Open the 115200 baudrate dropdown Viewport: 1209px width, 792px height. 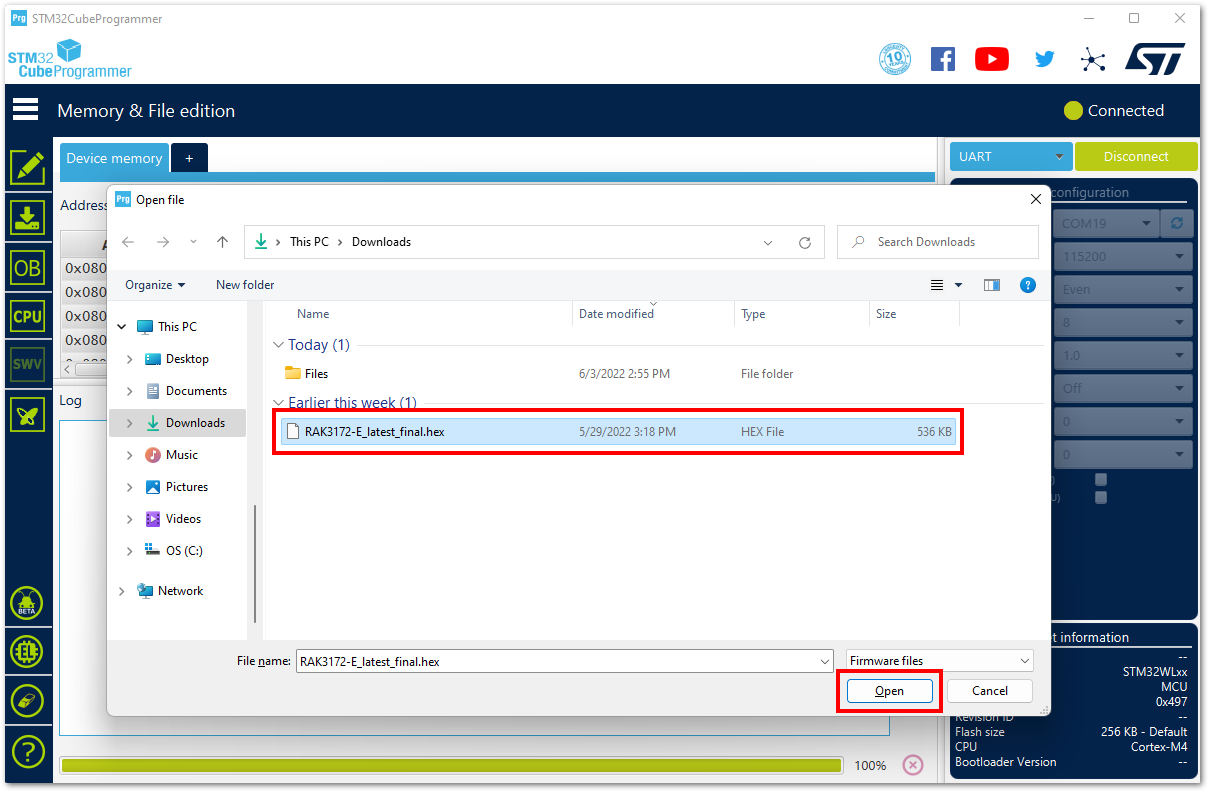pos(1123,256)
